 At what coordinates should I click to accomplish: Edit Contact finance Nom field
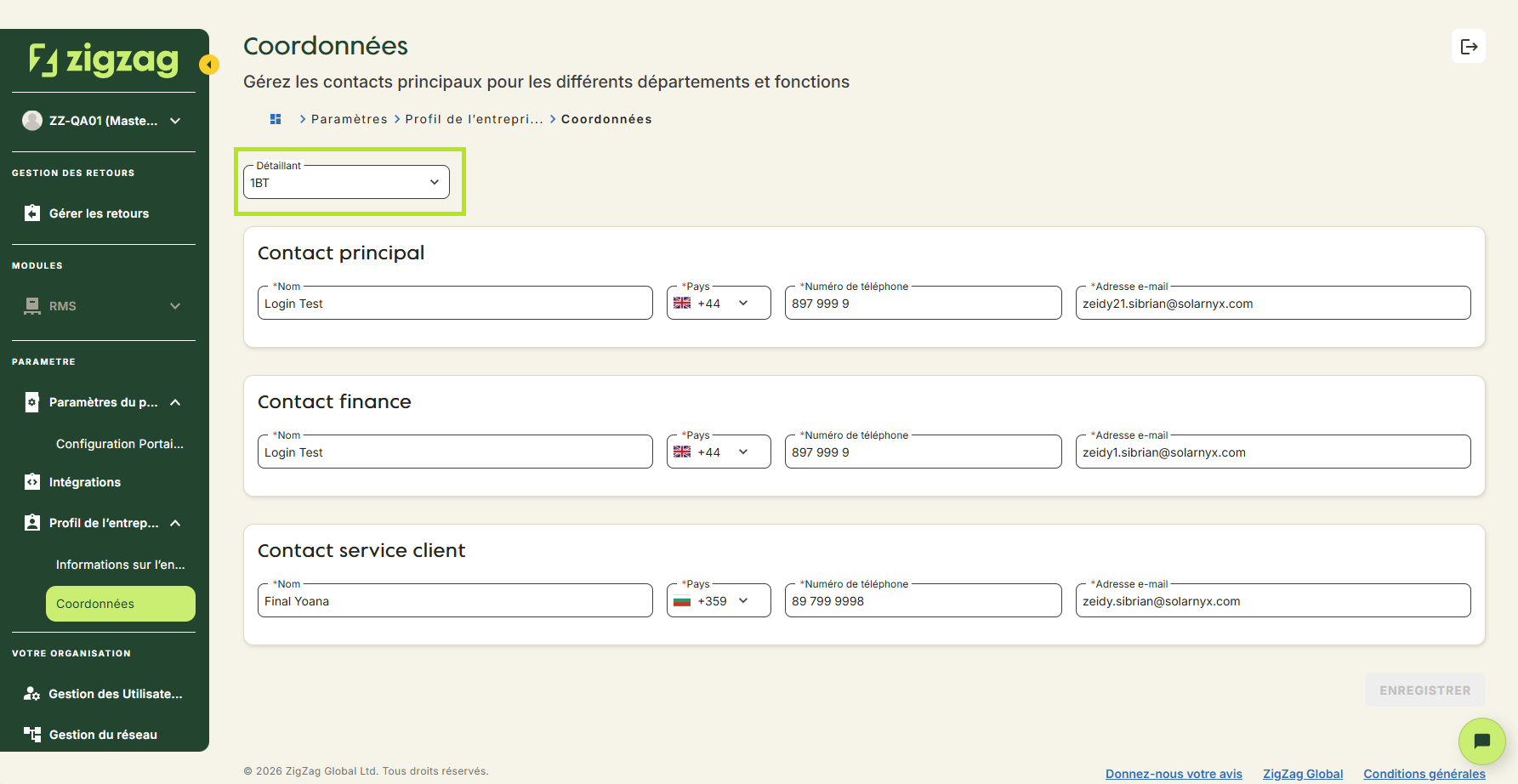coord(455,452)
